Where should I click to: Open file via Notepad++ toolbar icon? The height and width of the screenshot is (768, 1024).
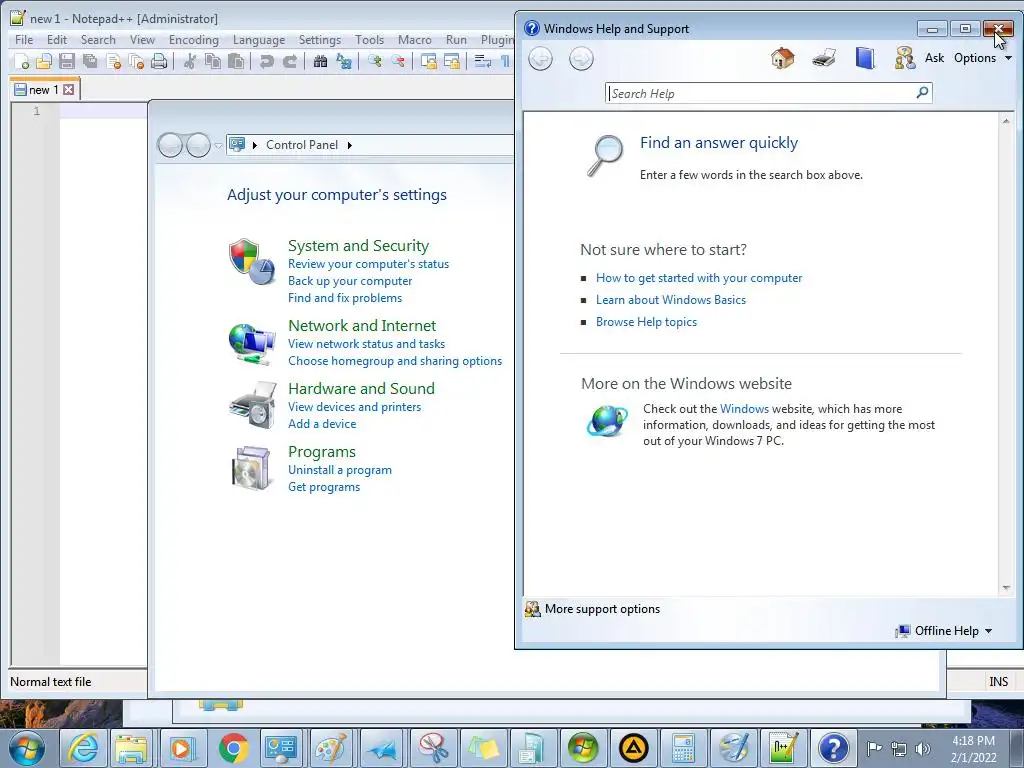click(44, 61)
